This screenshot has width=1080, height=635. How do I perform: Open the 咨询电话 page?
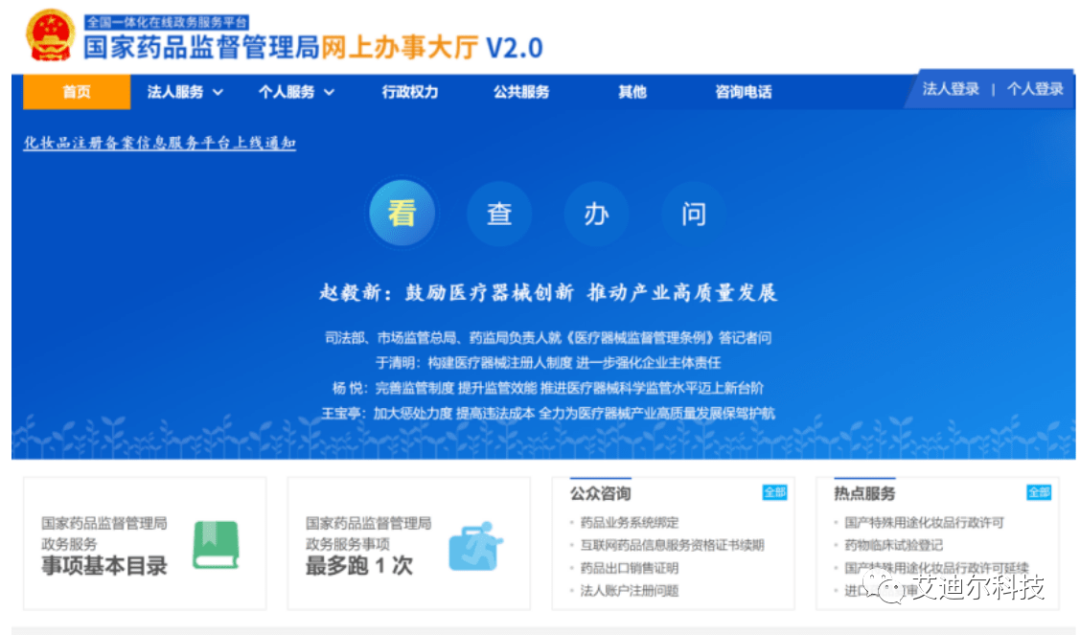(742, 91)
